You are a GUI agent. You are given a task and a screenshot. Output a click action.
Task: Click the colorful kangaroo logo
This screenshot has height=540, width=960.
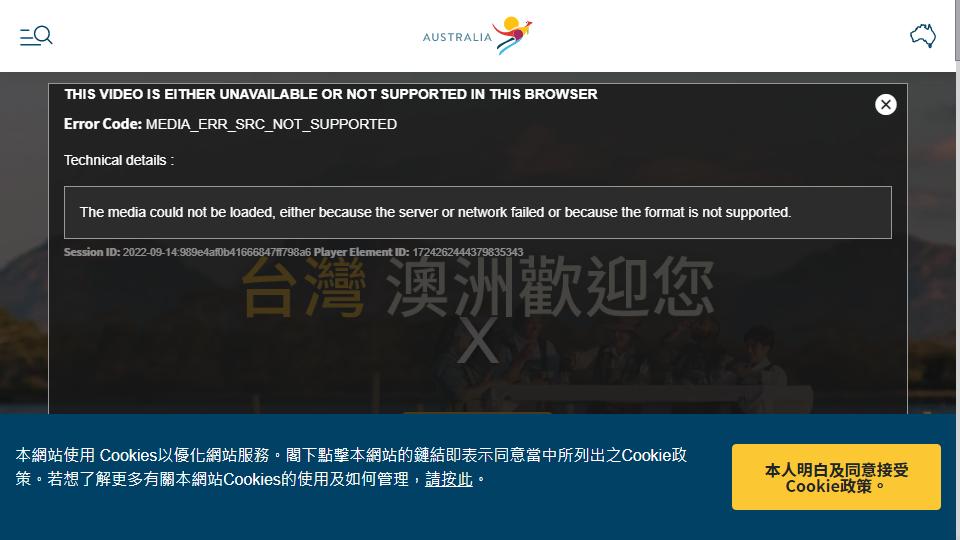(x=512, y=35)
